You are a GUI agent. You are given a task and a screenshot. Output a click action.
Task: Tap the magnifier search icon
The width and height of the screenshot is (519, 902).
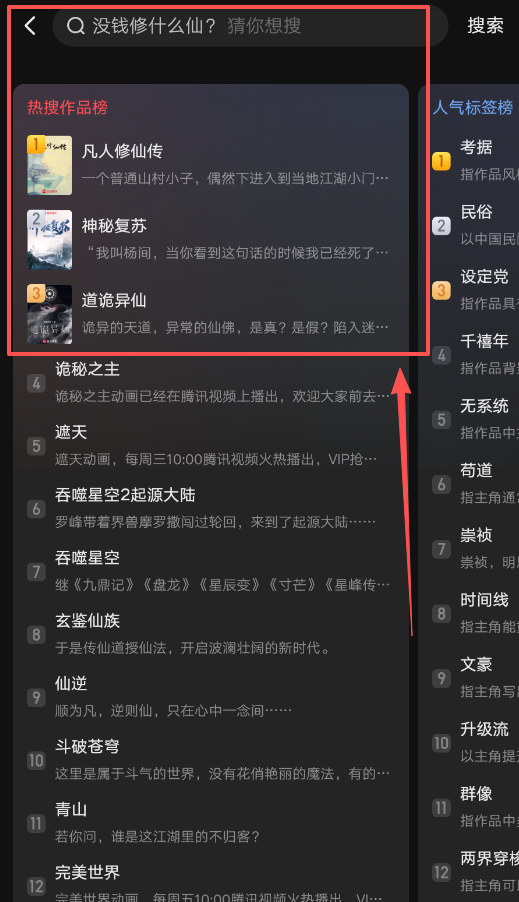(75, 26)
